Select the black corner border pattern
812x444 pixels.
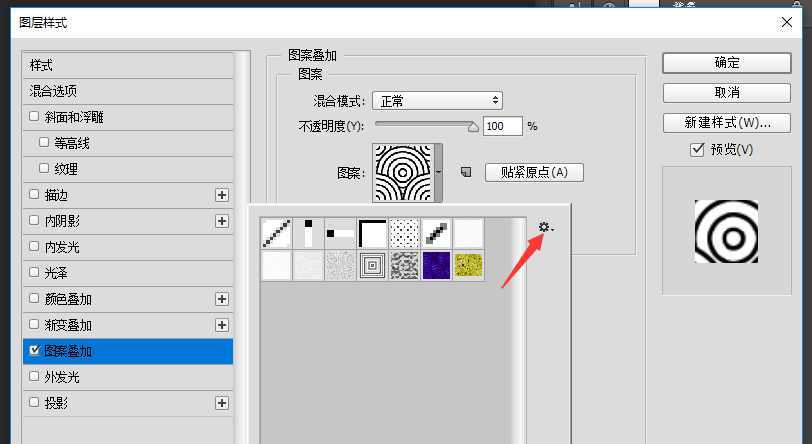point(372,234)
